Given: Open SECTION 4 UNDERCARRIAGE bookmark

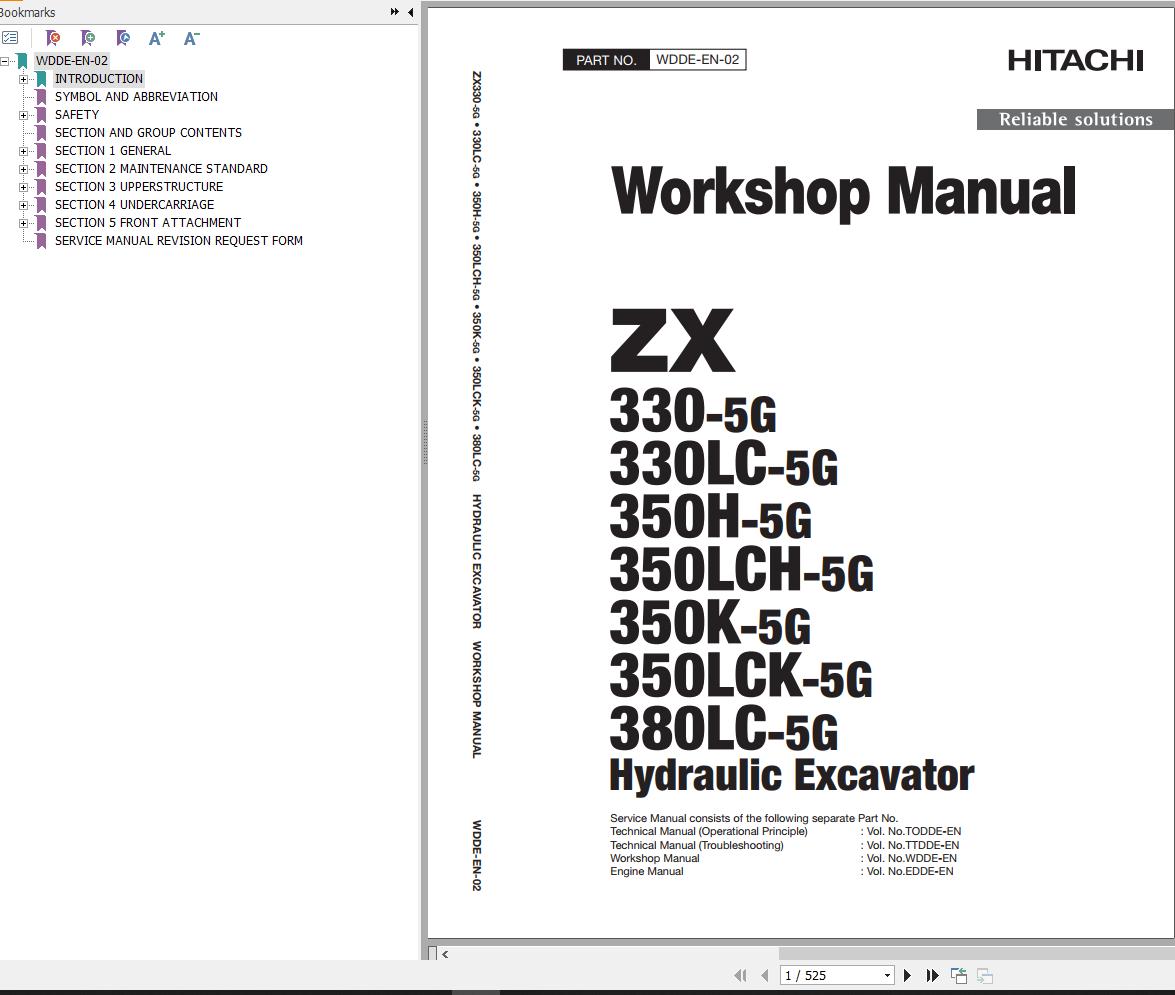Looking at the screenshot, I should (134, 205).
